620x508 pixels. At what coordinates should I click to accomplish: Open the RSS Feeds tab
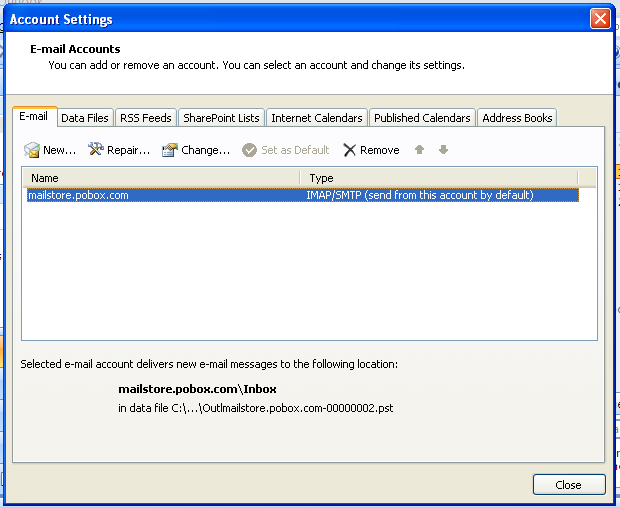pyautogui.click(x=146, y=118)
